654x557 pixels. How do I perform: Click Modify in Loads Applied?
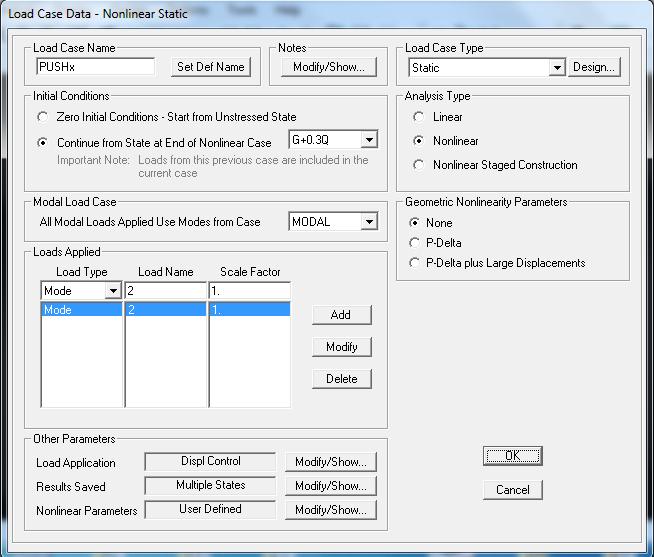(341, 347)
